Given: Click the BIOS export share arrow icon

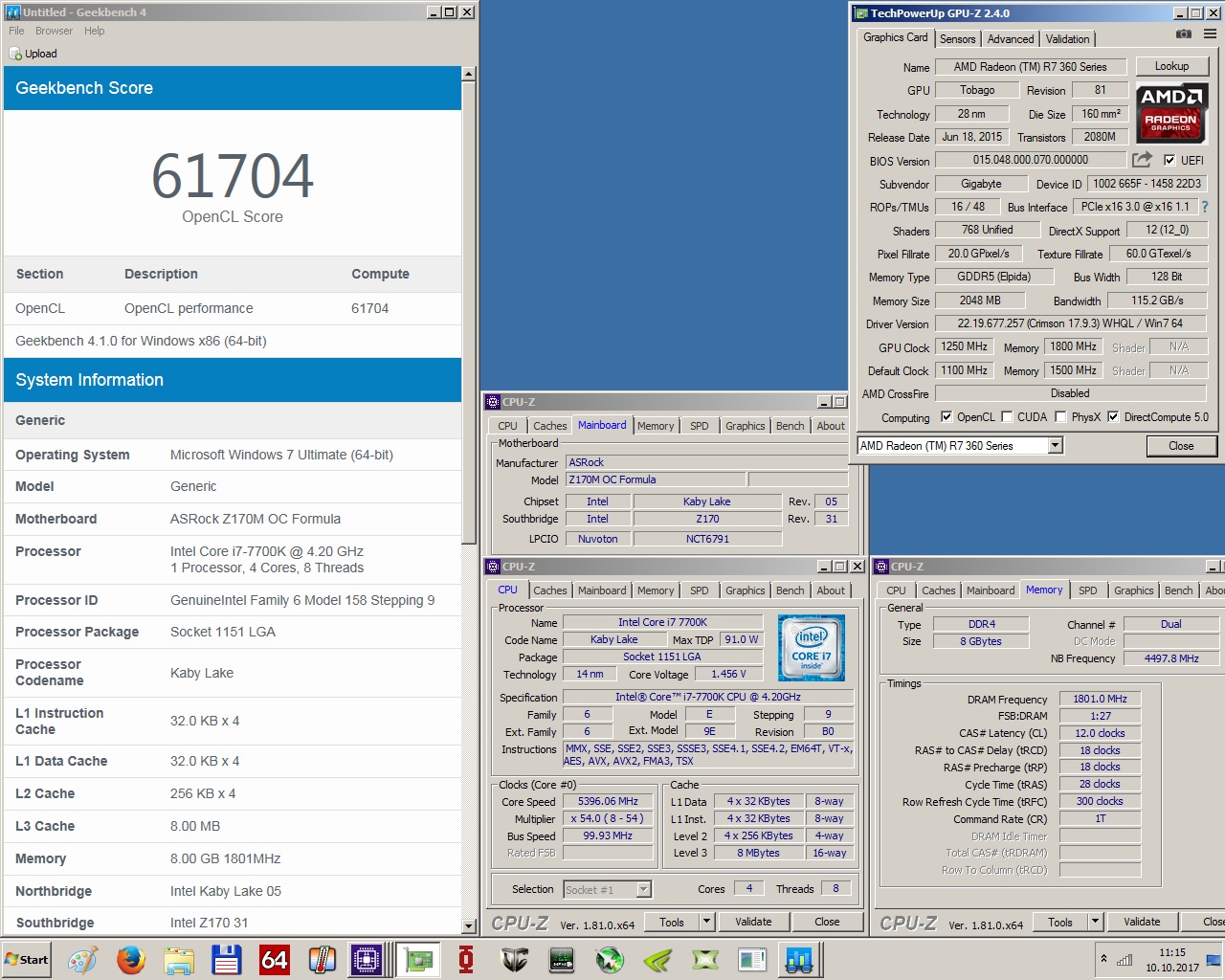Looking at the screenshot, I should point(1142,160).
